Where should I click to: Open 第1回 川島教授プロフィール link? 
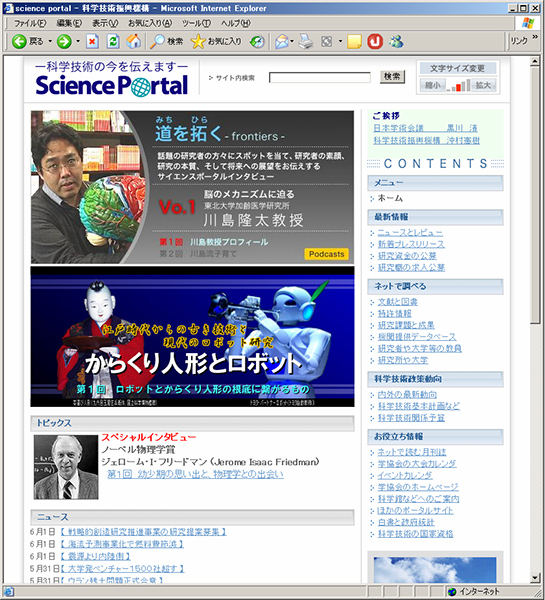[x=214, y=242]
